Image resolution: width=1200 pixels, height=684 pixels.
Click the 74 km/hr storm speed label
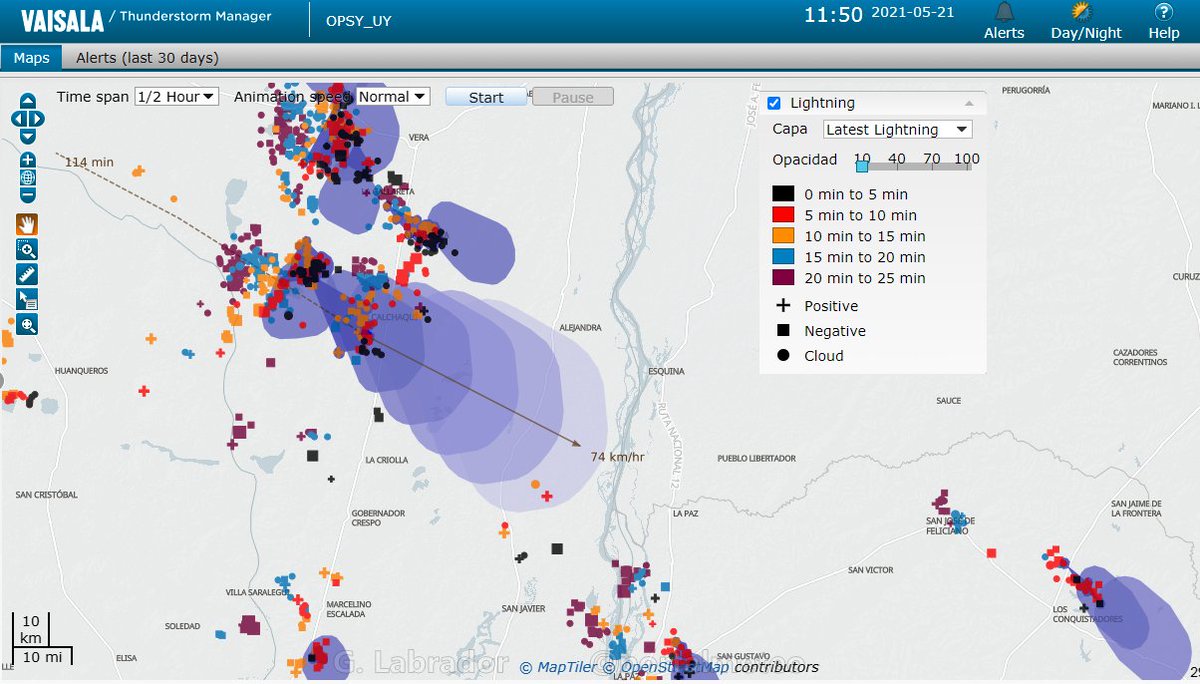pyautogui.click(x=618, y=457)
